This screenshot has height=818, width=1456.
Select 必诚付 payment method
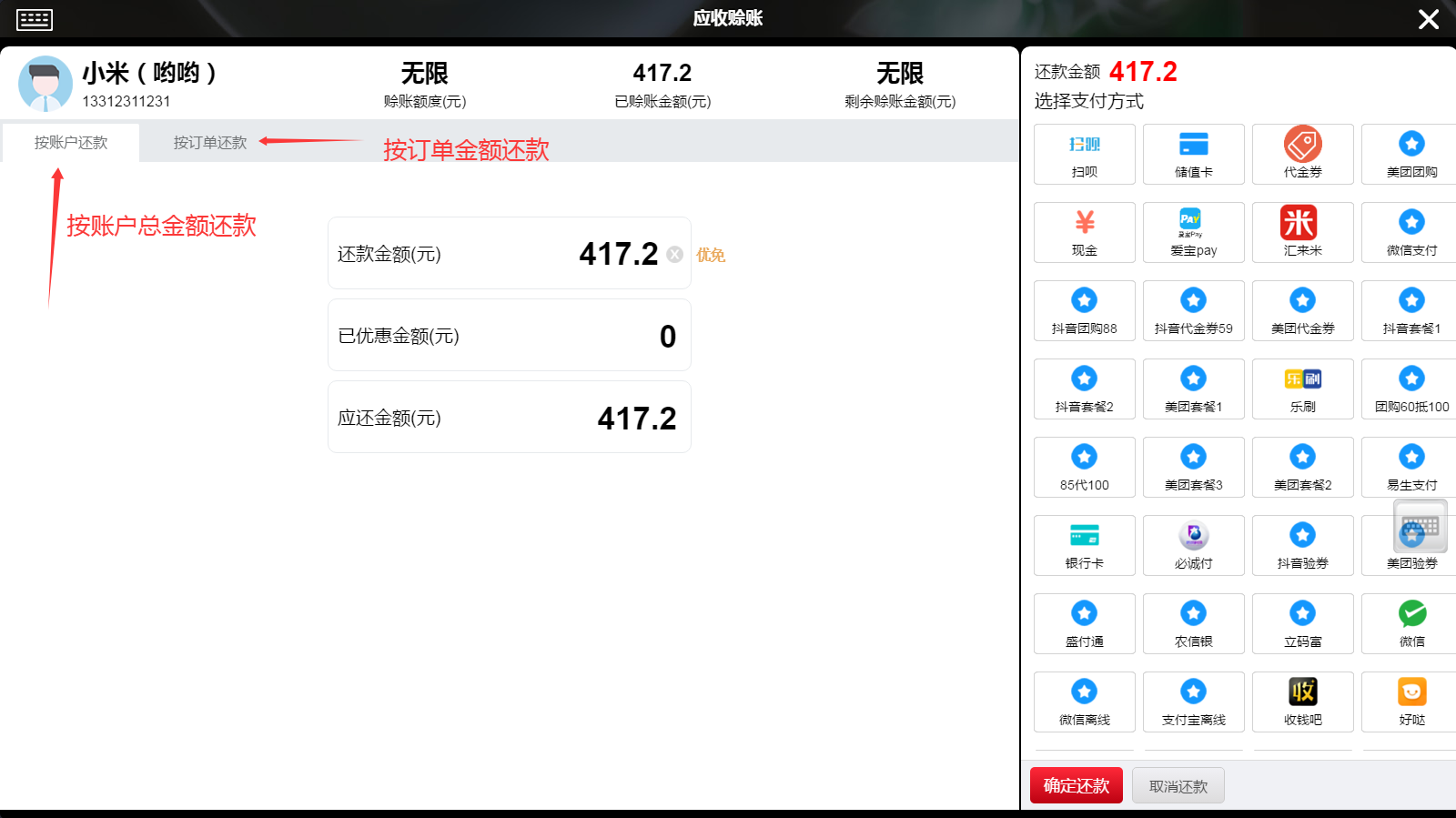[1193, 545]
